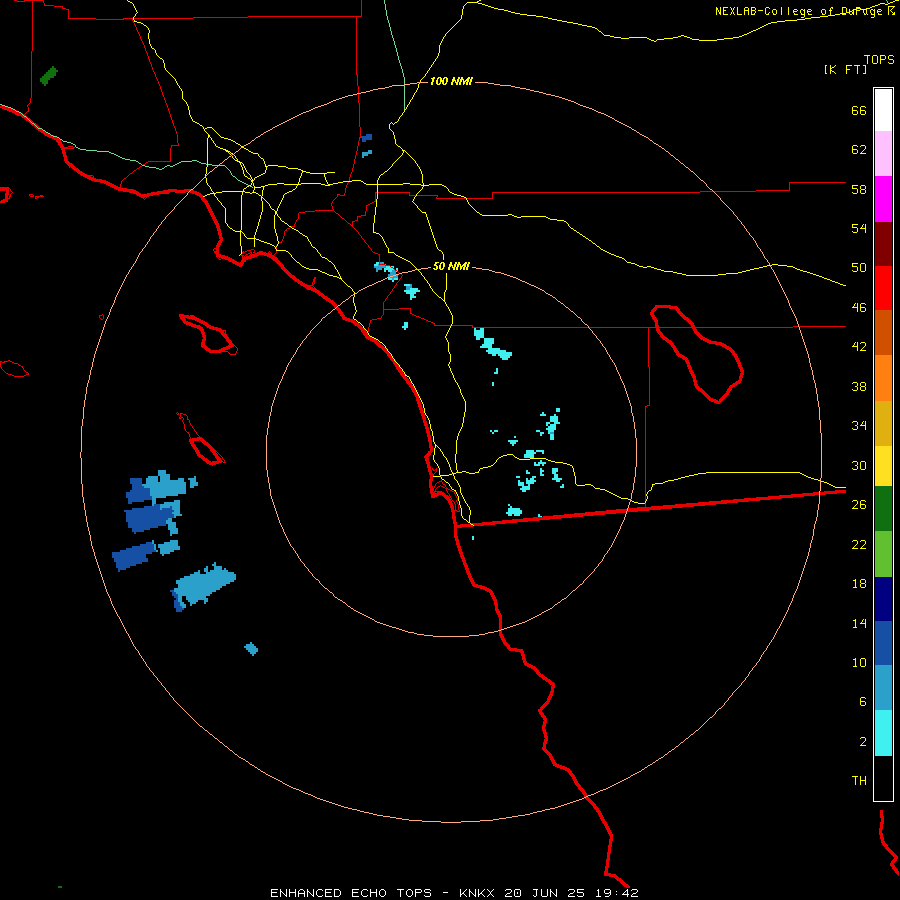Image resolution: width=900 pixels, height=900 pixels.
Task: Click the legend value "6"
Action: (863, 703)
